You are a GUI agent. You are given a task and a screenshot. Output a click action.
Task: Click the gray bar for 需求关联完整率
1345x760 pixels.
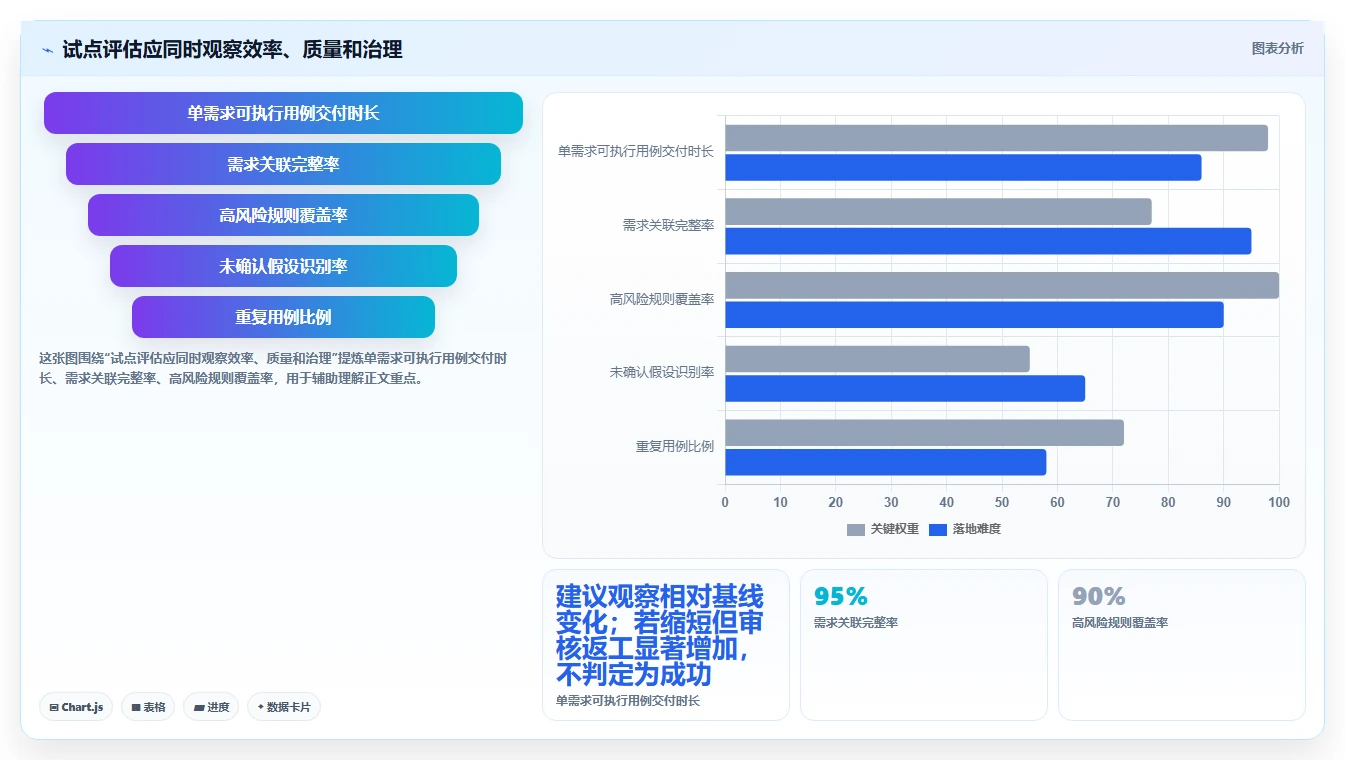938,212
